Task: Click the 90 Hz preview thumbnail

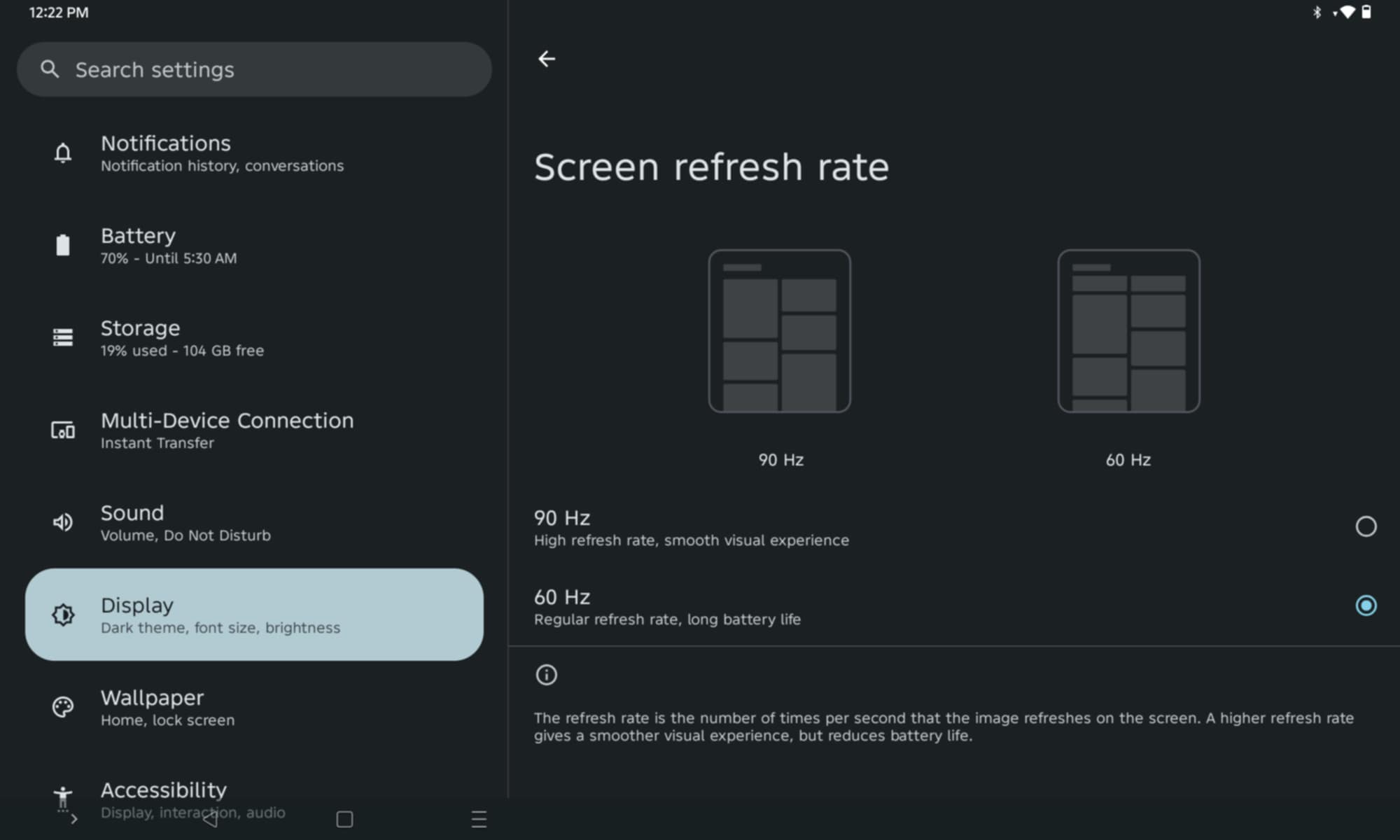Action: 779,331
